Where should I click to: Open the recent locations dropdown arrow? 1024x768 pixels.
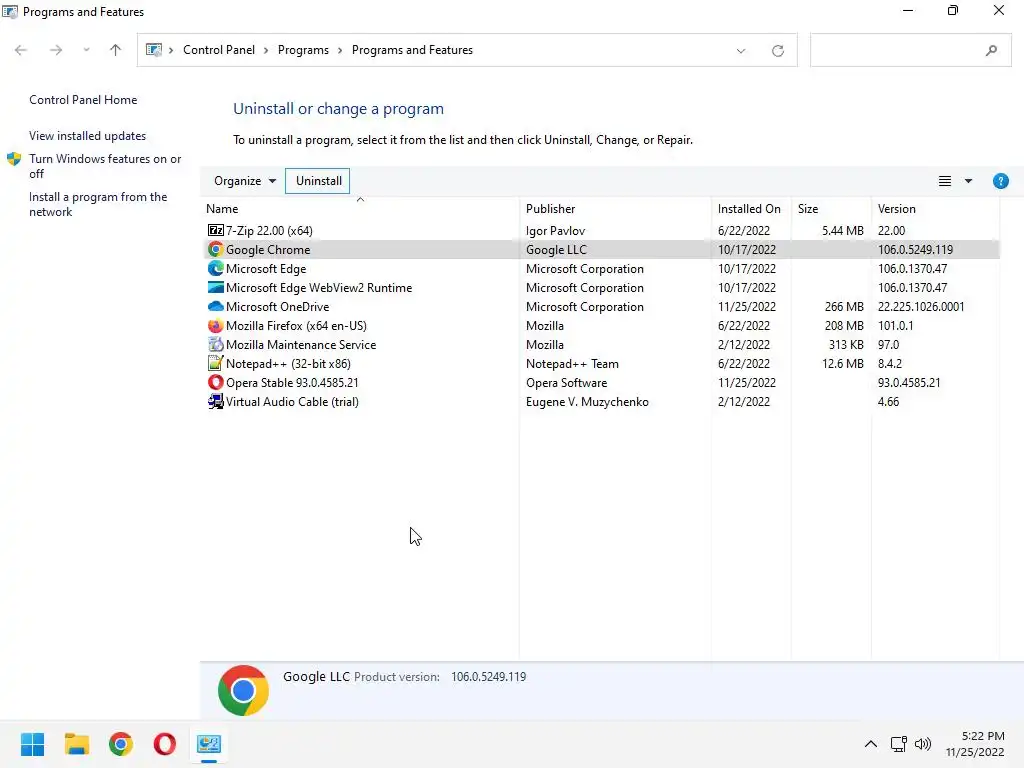coord(86,50)
